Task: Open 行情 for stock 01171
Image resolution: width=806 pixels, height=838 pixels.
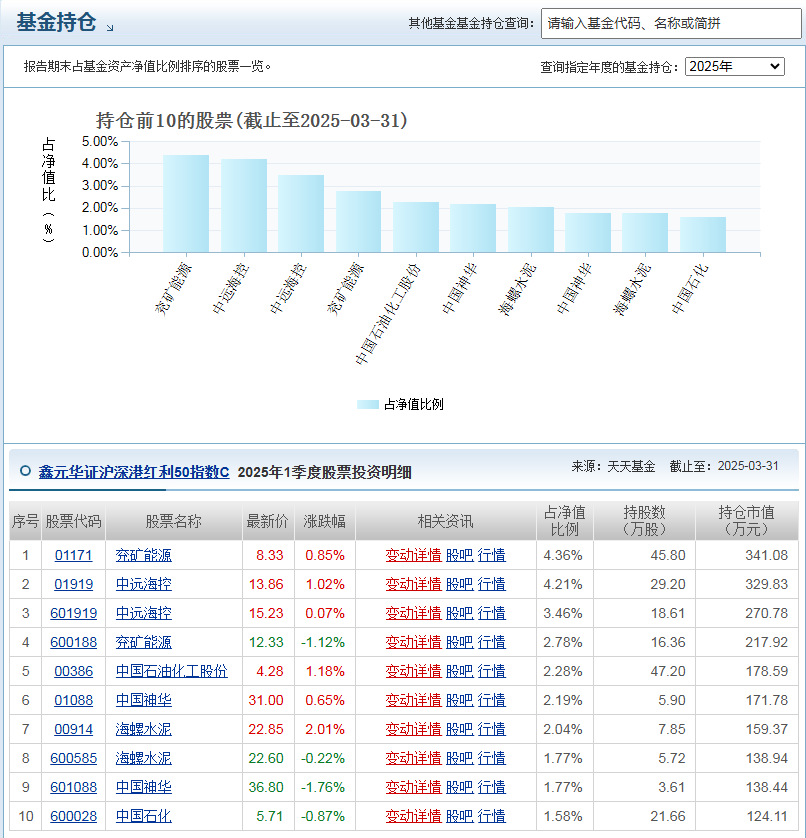Action: pyautogui.click(x=492, y=555)
